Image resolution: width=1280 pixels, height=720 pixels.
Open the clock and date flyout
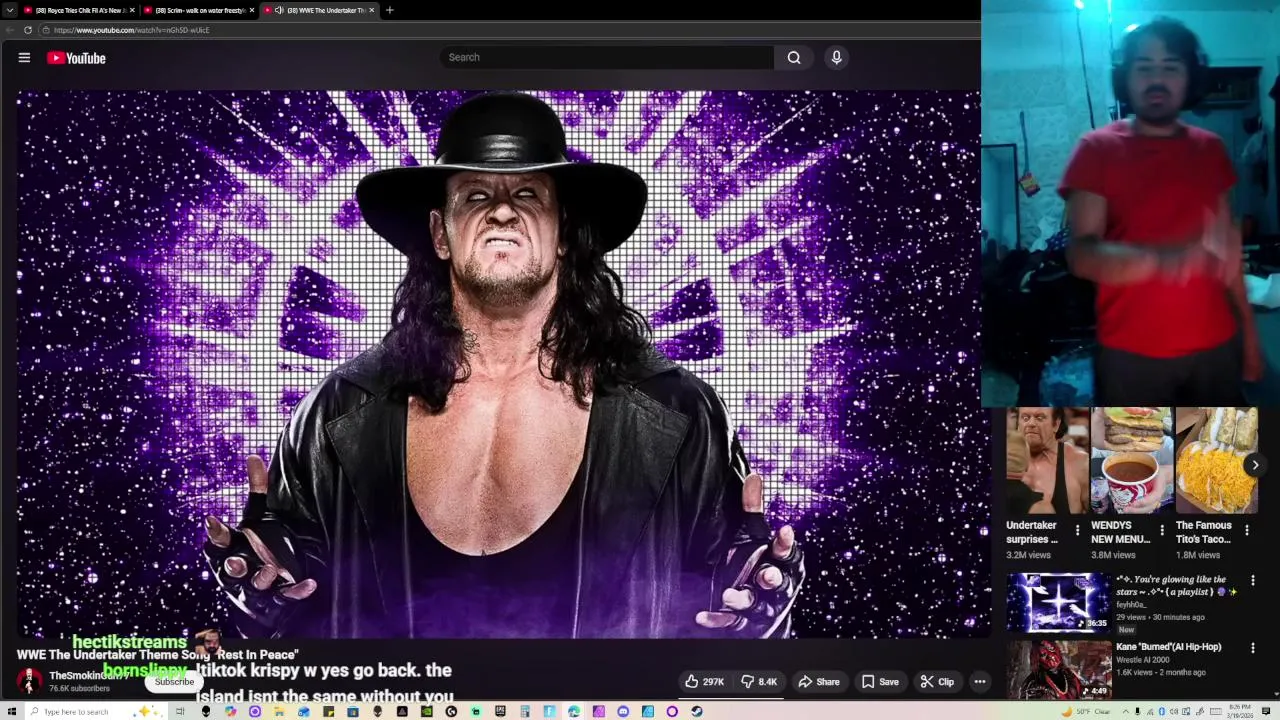point(1241,711)
